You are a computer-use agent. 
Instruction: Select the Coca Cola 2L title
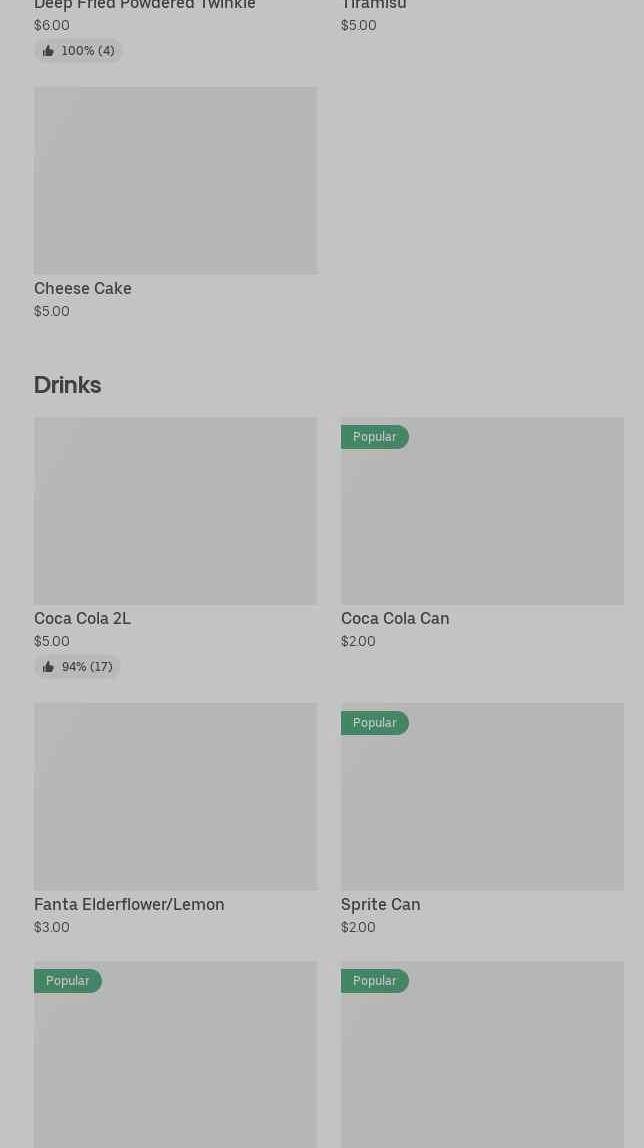coord(82,618)
